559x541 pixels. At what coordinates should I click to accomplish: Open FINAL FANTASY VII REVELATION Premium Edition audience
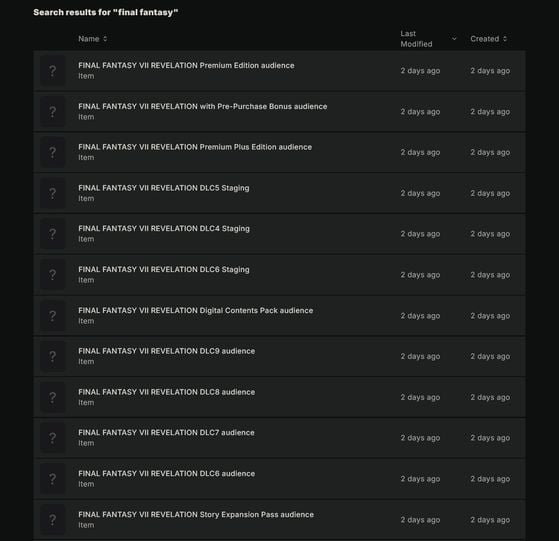pyautogui.click(x=186, y=66)
